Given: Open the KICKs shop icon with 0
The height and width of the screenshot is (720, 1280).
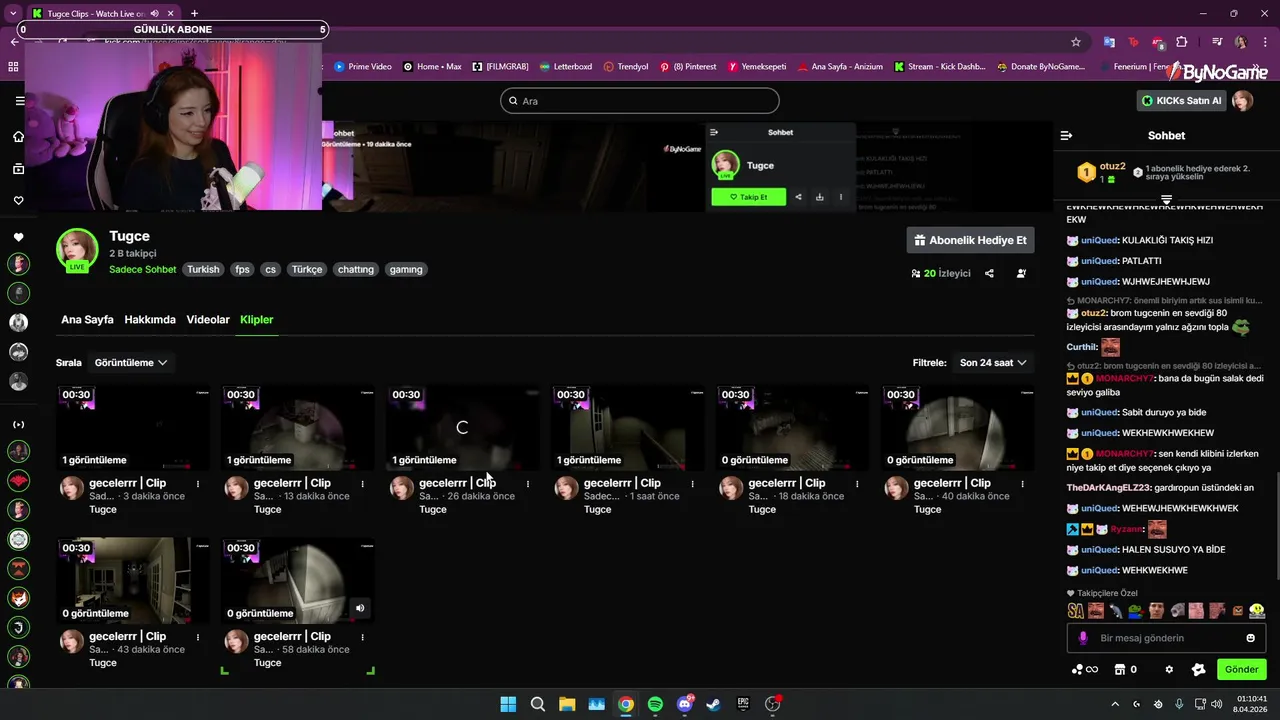Looking at the screenshot, I should point(1126,669).
